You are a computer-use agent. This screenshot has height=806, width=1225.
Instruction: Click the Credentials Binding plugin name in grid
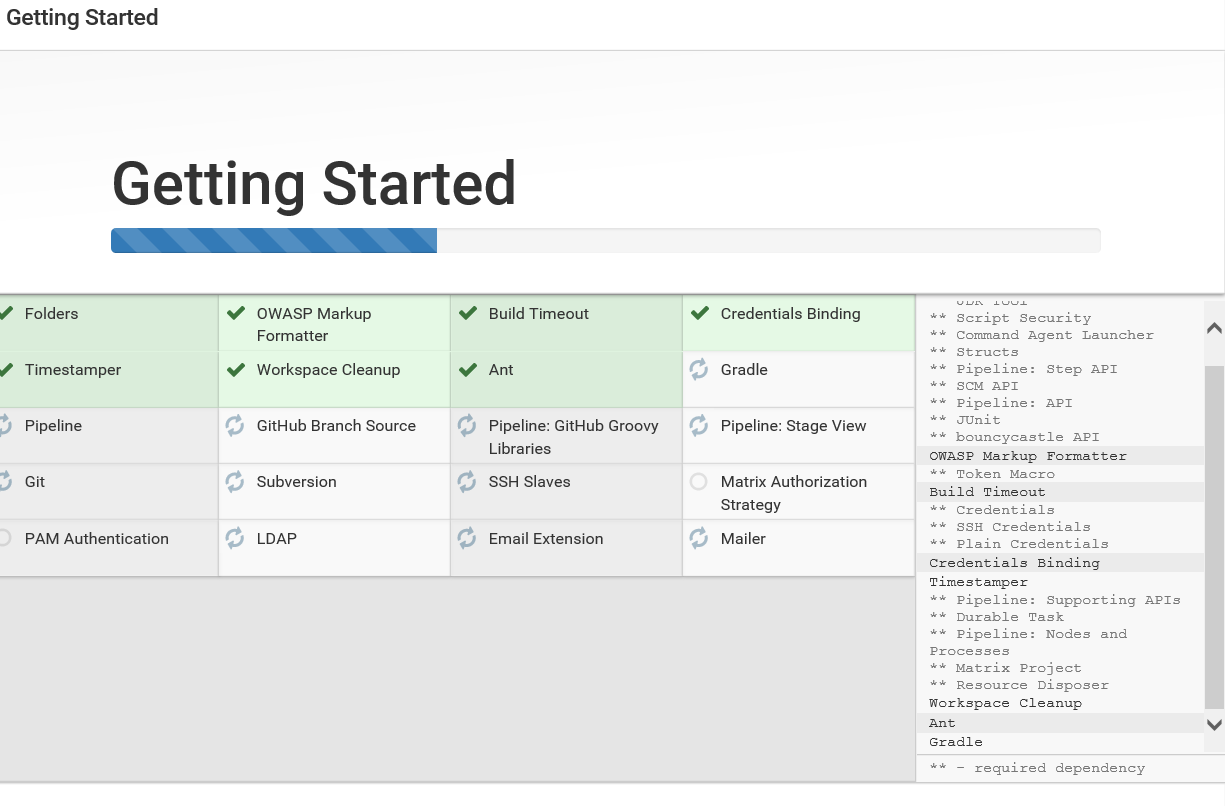(790, 313)
